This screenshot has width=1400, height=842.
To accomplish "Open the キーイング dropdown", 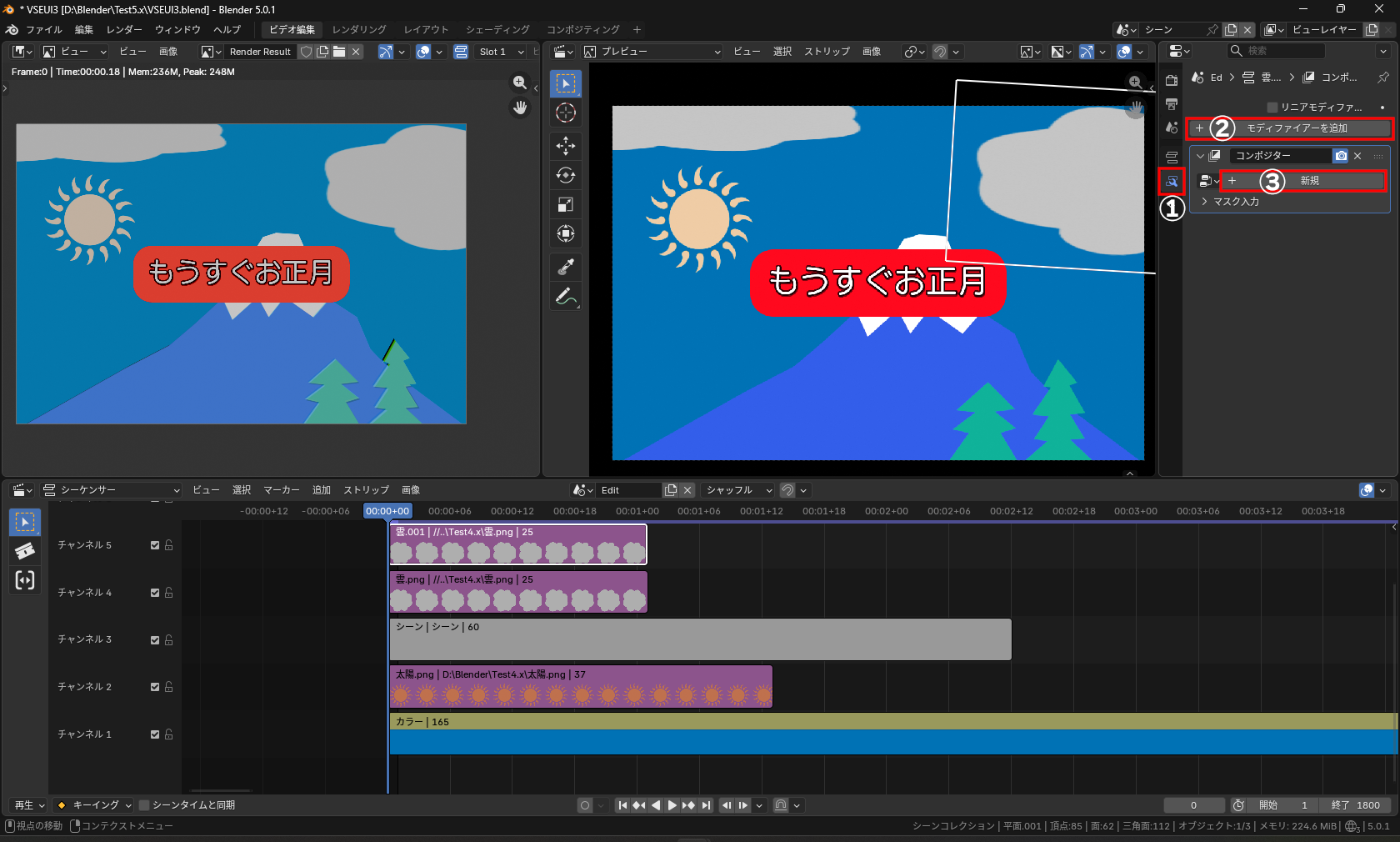I will [93, 805].
